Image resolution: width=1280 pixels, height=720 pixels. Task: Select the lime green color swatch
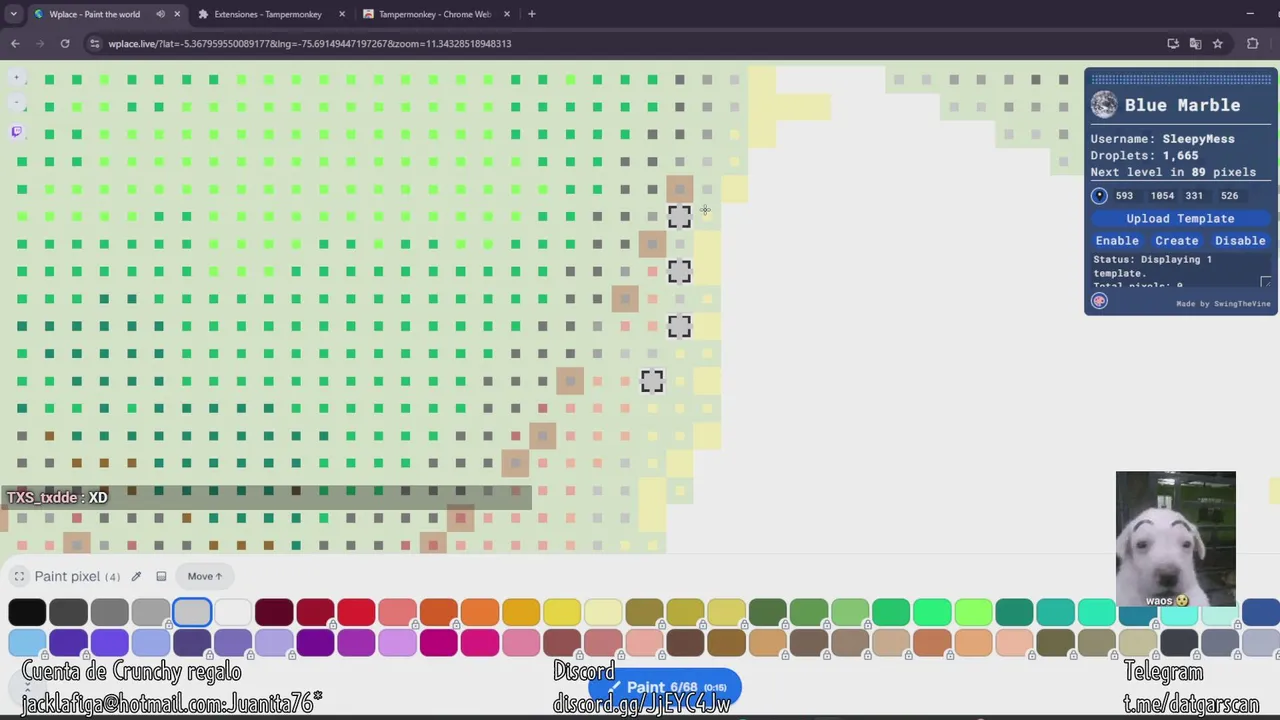972,612
